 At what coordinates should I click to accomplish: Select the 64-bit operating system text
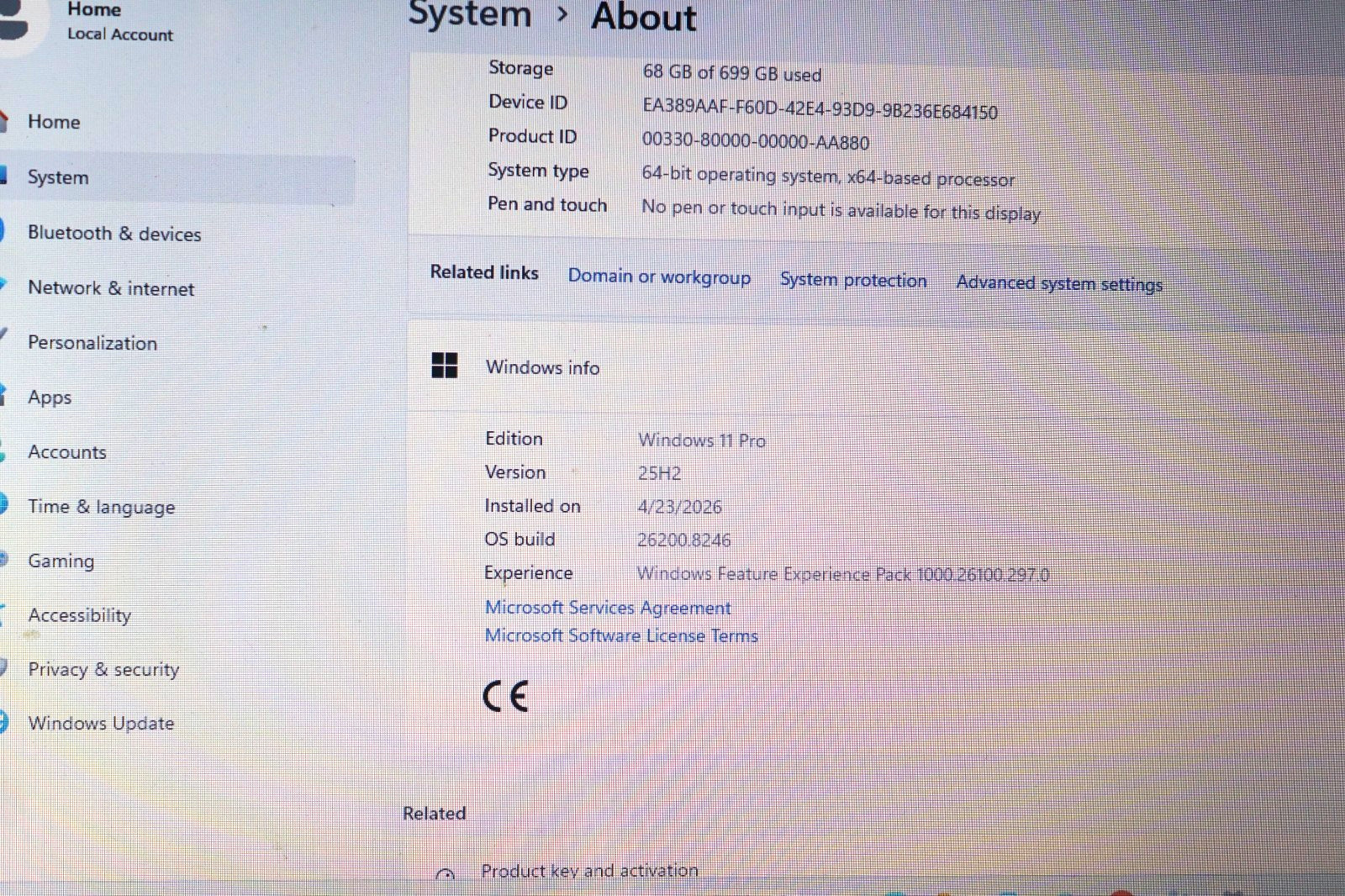pos(828,177)
